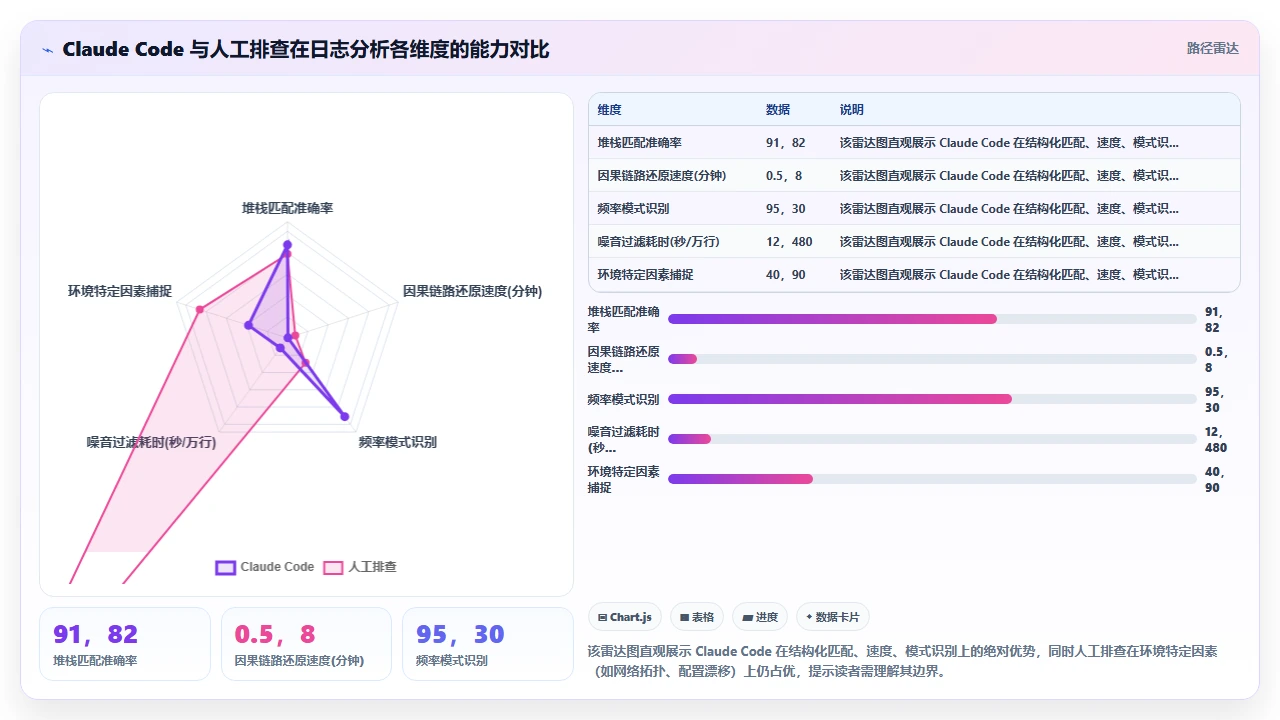Click the table value 95，30

pos(786,209)
